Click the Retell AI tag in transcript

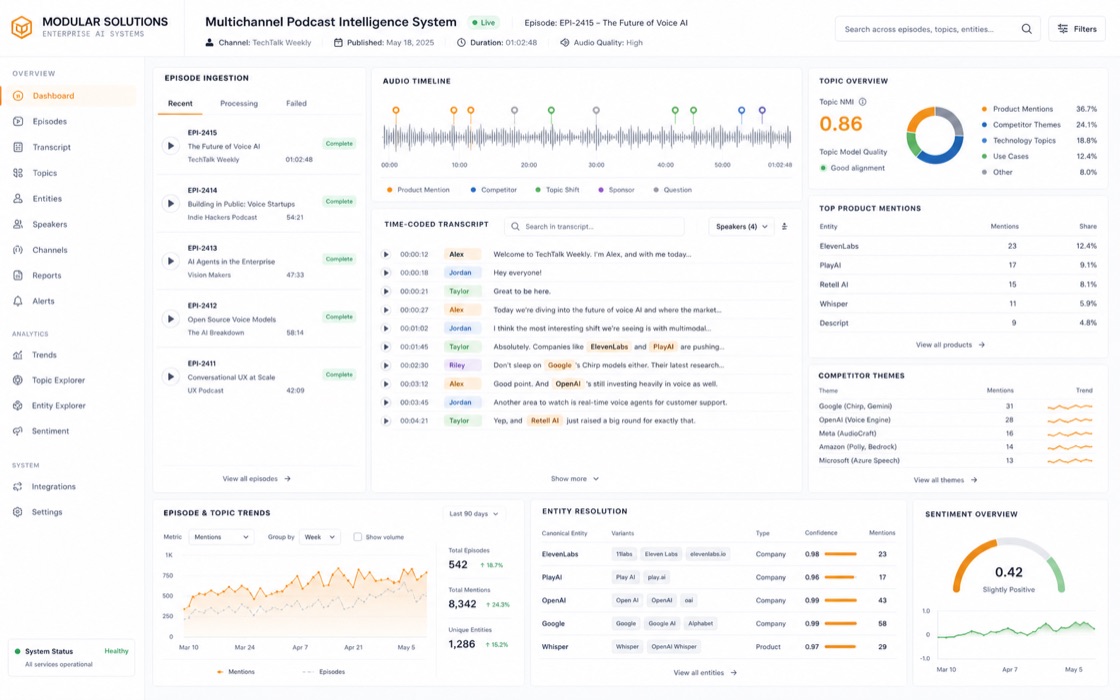pyautogui.click(x=544, y=421)
